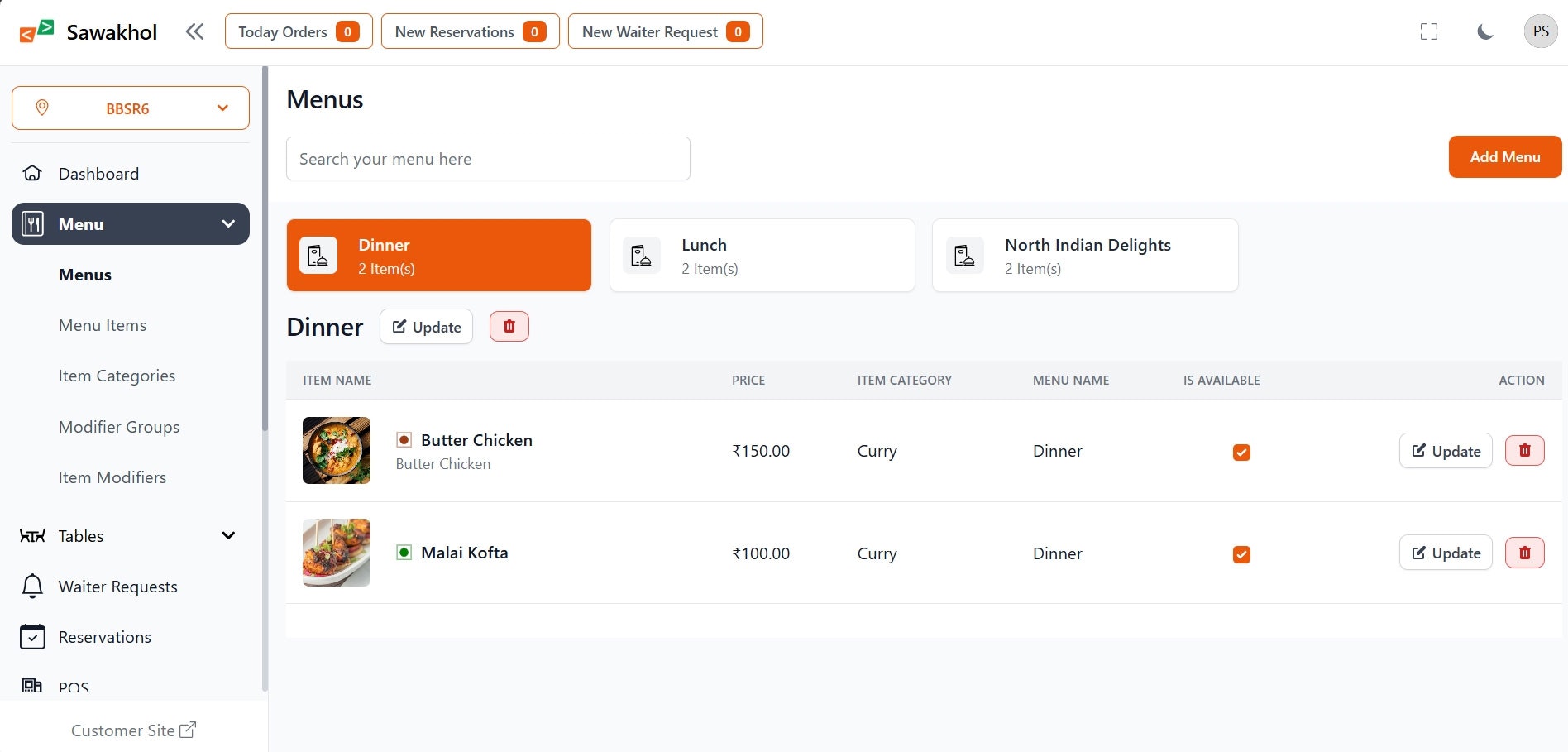Select Menu Items in the sidebar

click(x=102, y=324)
